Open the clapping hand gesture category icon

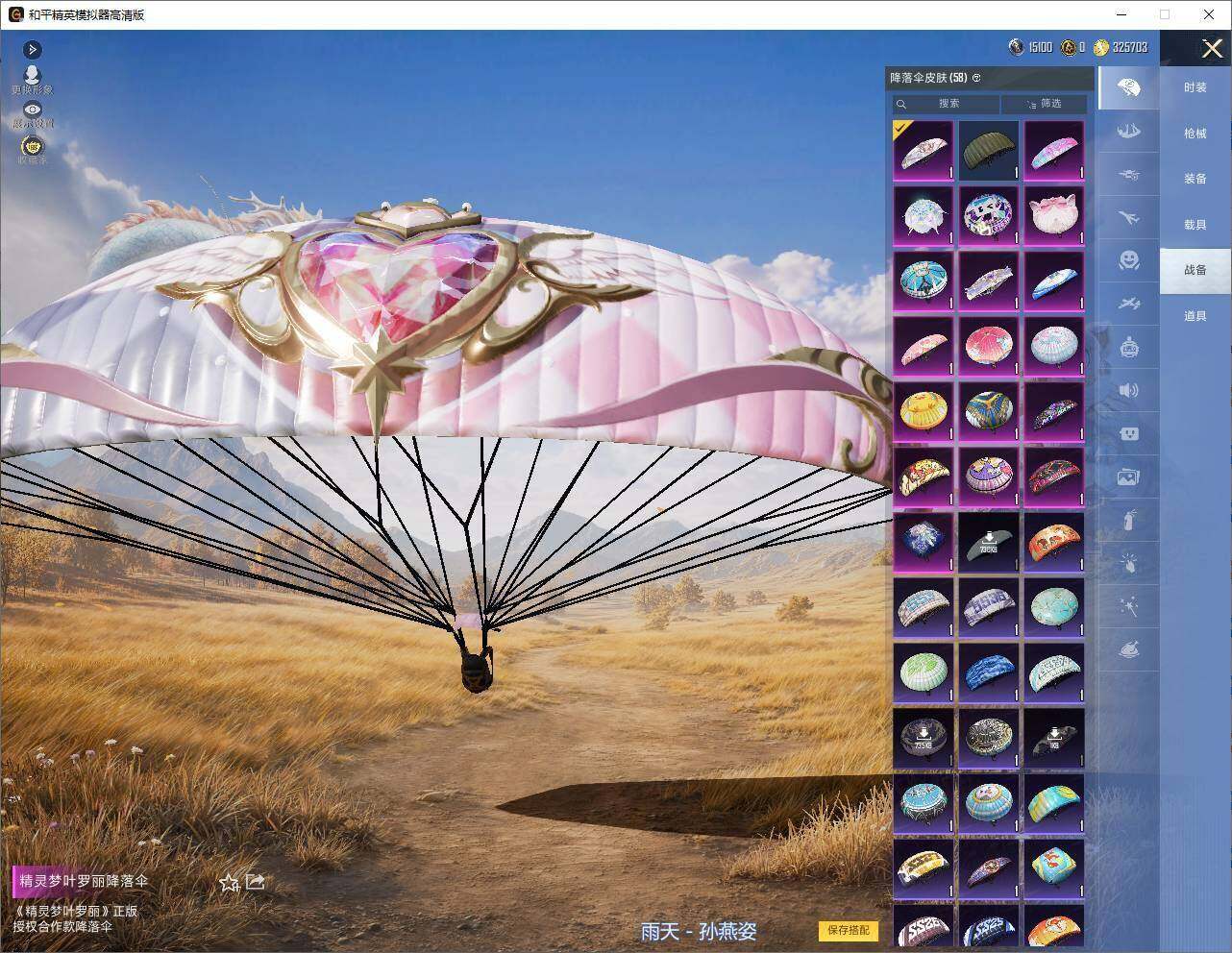(x=1128, y=563)
